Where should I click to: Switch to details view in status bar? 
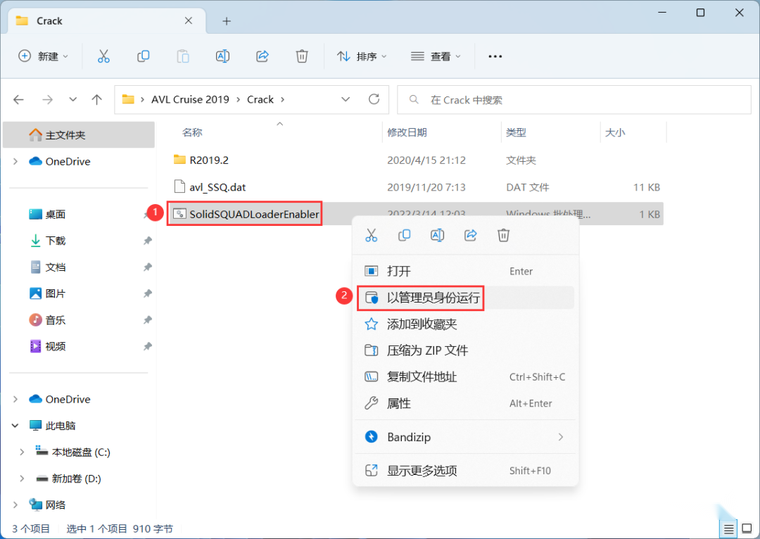coord(728,529)
